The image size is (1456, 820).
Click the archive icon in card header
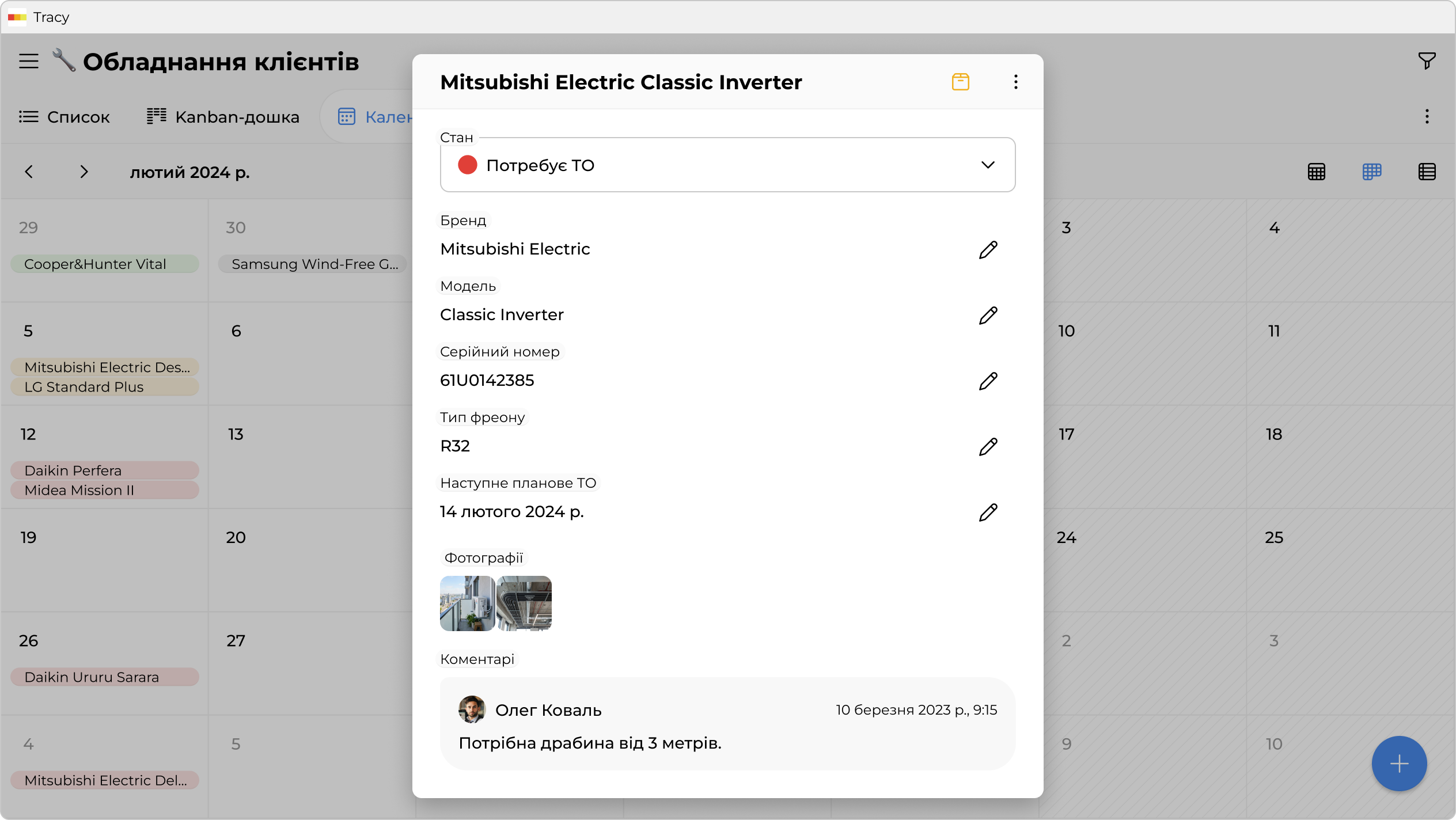pos(960,82)
